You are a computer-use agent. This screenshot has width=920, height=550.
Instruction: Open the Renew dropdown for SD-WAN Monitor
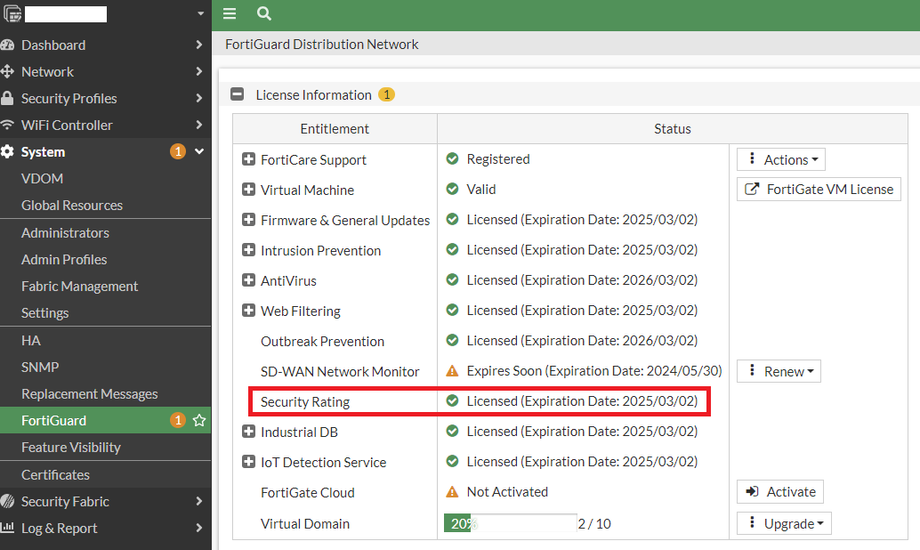(779, 371)
